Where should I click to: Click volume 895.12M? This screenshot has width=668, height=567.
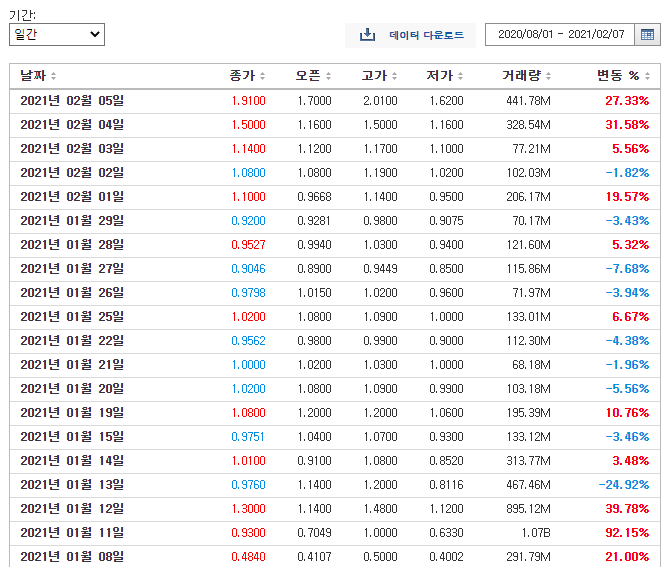pyautogui.click(x=528, y=509)
